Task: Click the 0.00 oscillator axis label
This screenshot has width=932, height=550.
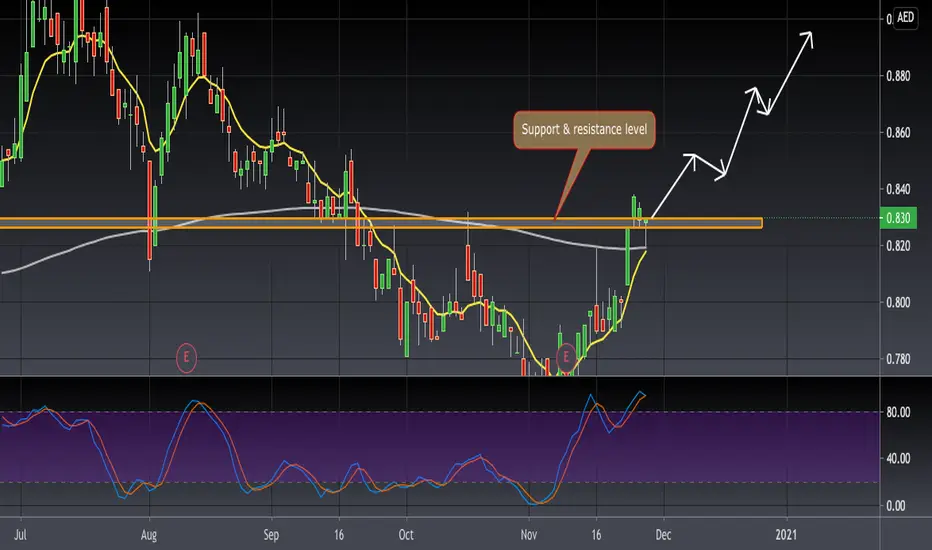Action: [x=898, y=506]
